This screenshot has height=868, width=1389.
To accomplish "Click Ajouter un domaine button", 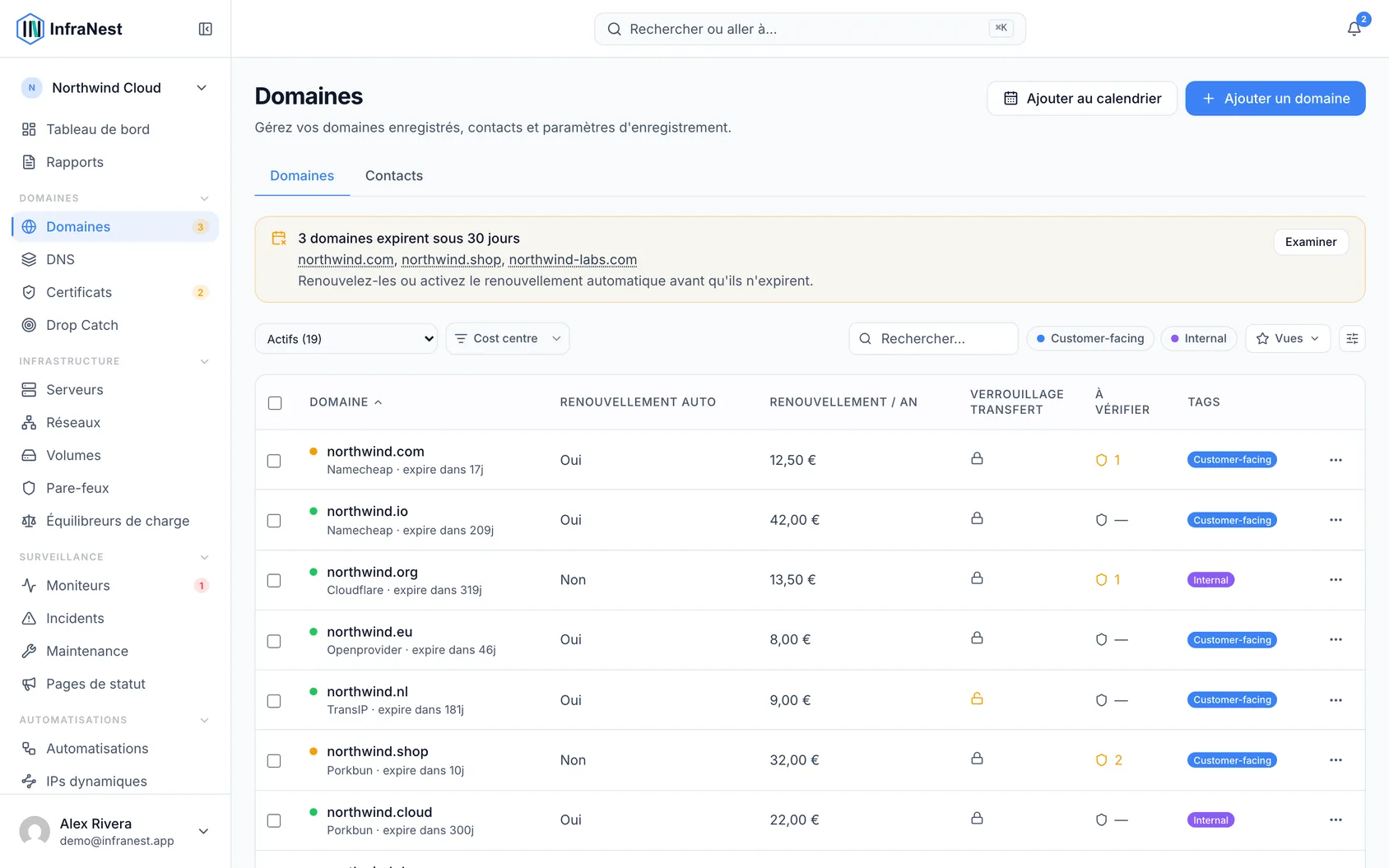I will (1275, 99).
